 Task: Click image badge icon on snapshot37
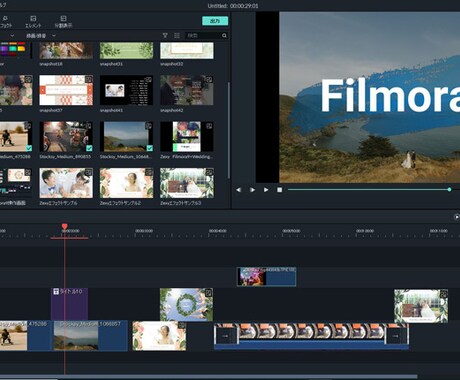(89, 79)
